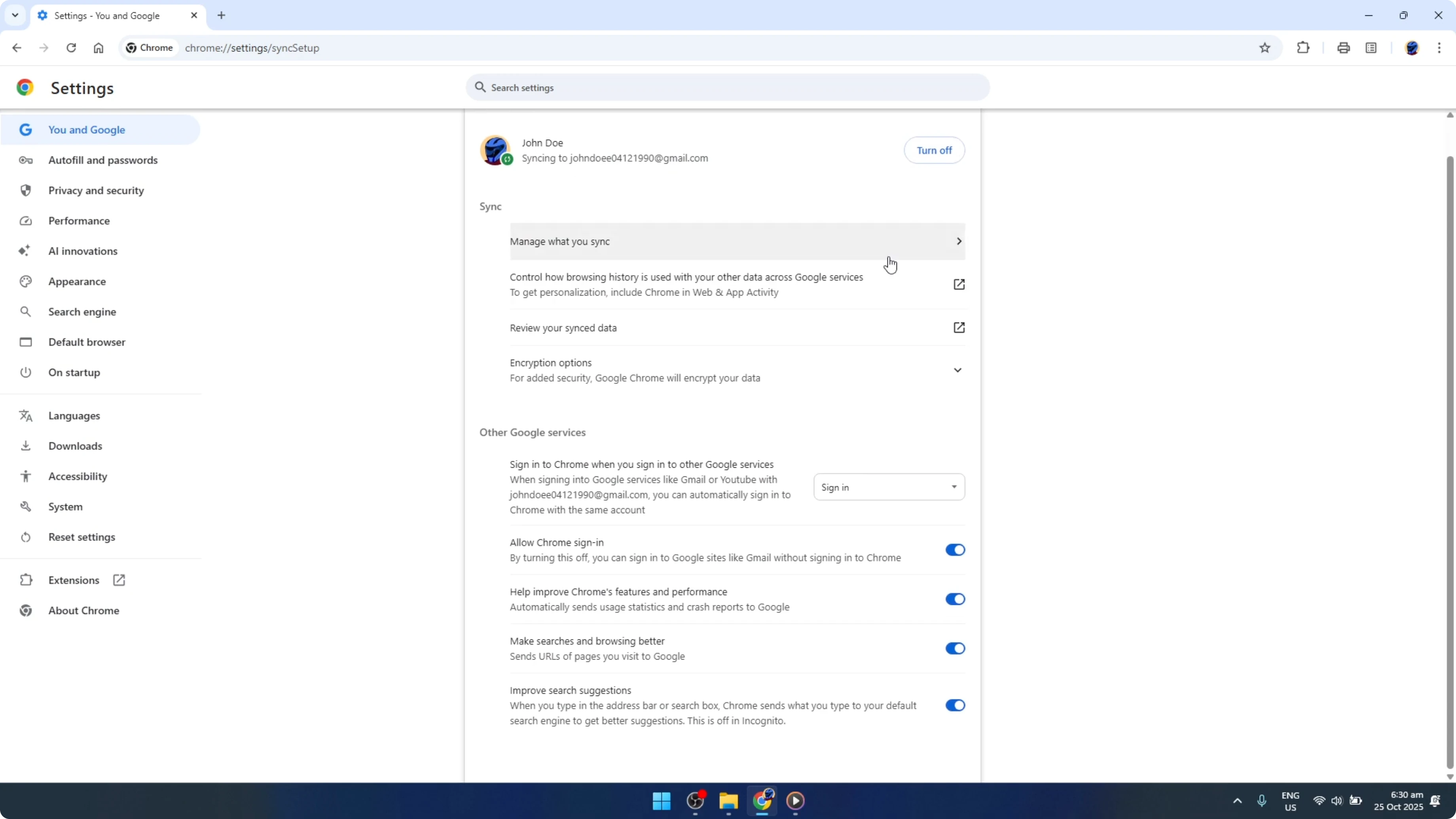Select the Settings - You and Google tab

point(107,15)
